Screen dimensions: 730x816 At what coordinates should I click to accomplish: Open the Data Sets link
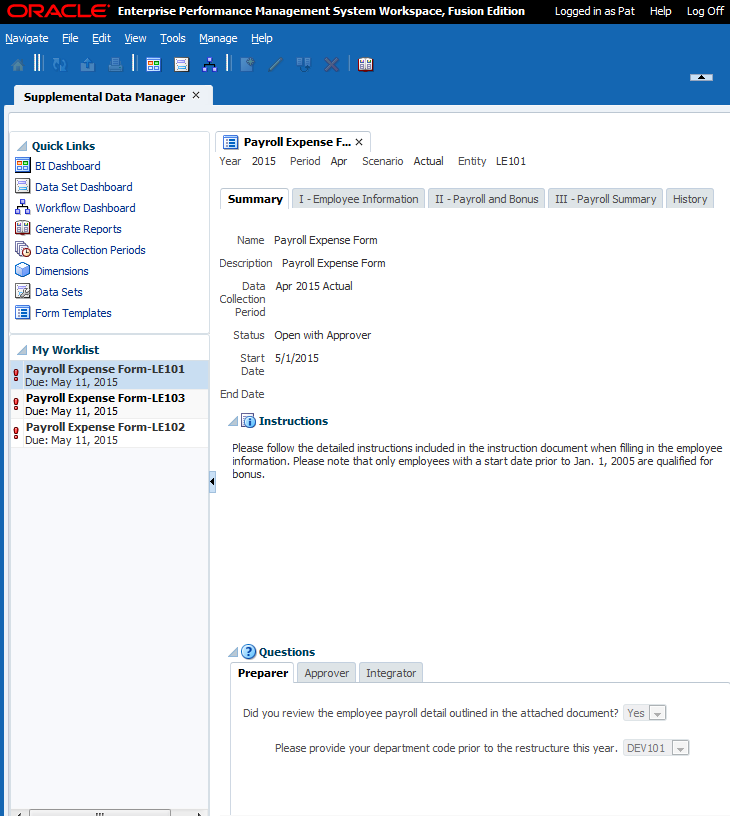click(59, 292)
